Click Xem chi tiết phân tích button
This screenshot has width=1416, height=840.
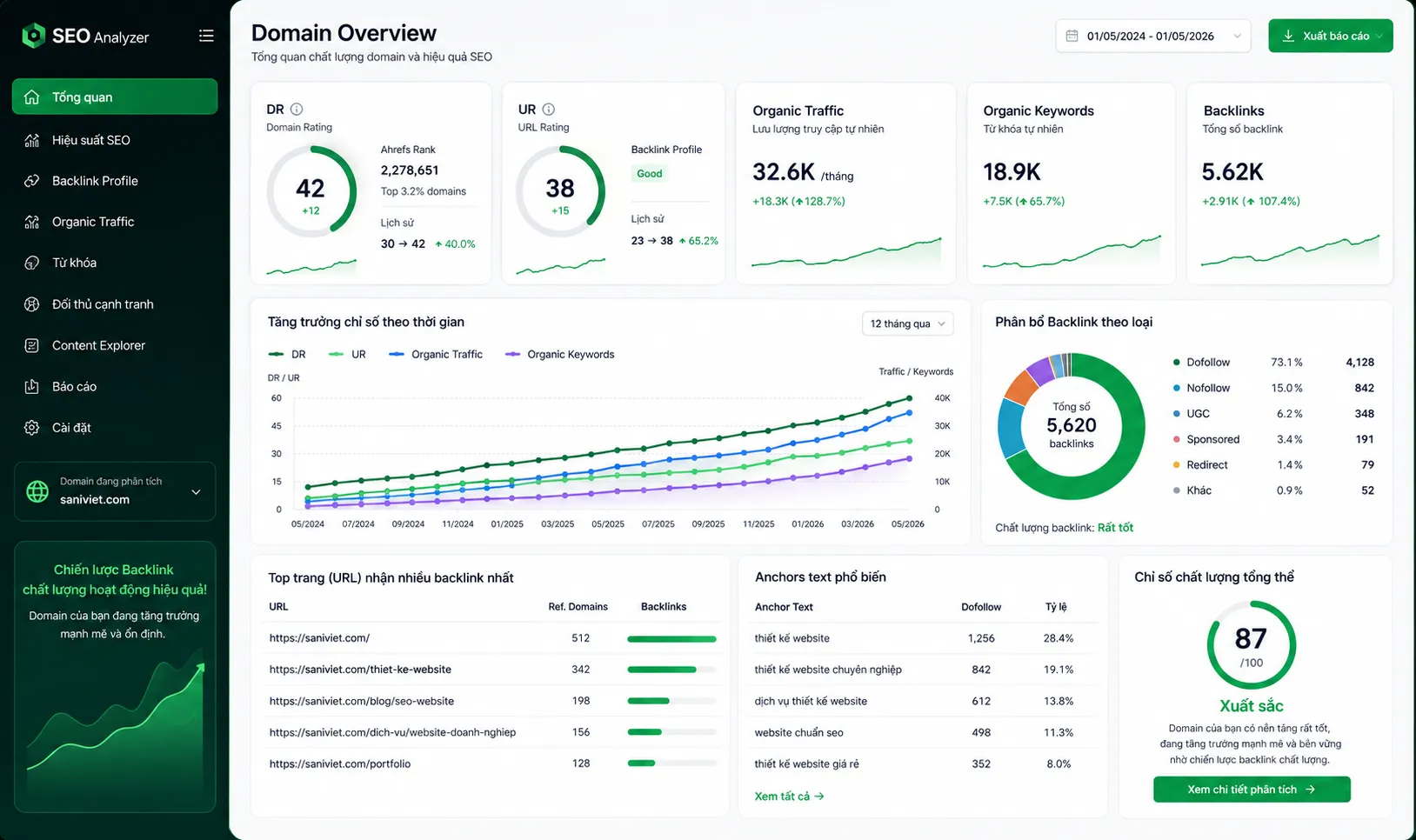(1252, 790)
